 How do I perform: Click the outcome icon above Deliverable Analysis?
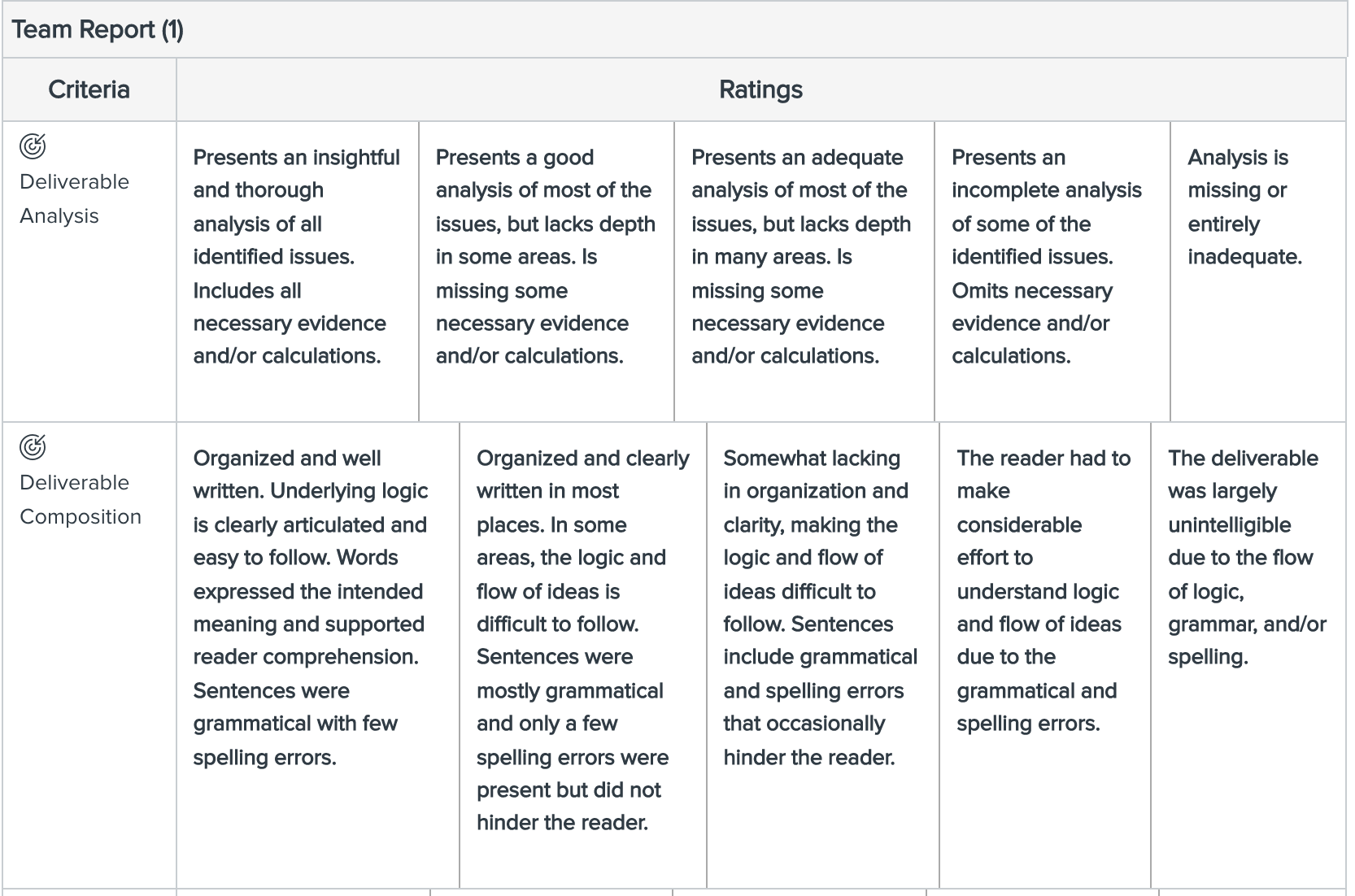[33, 146]
